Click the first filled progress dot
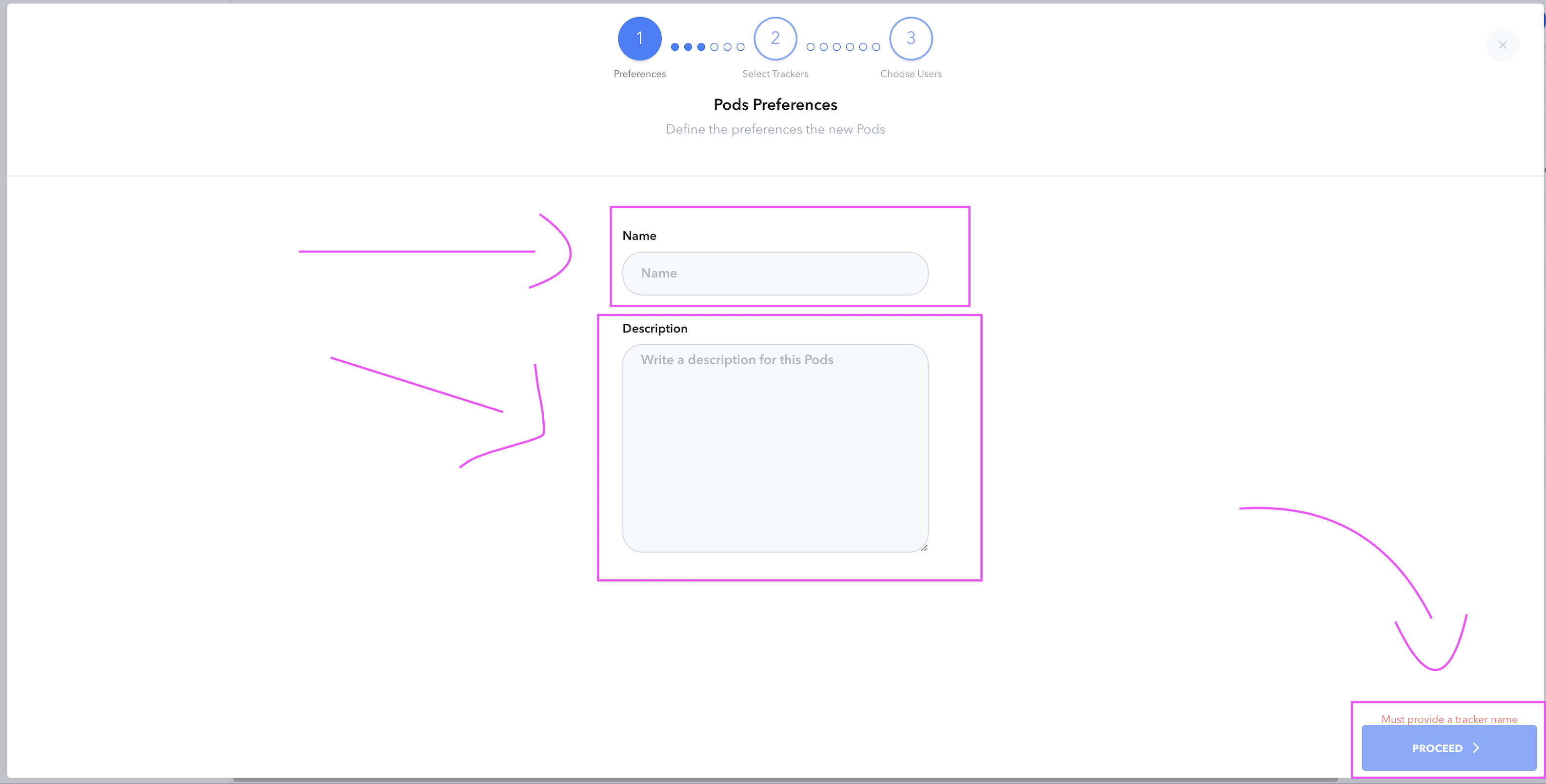The width and height of the screenshot is (1546, 784). [674, 47]
